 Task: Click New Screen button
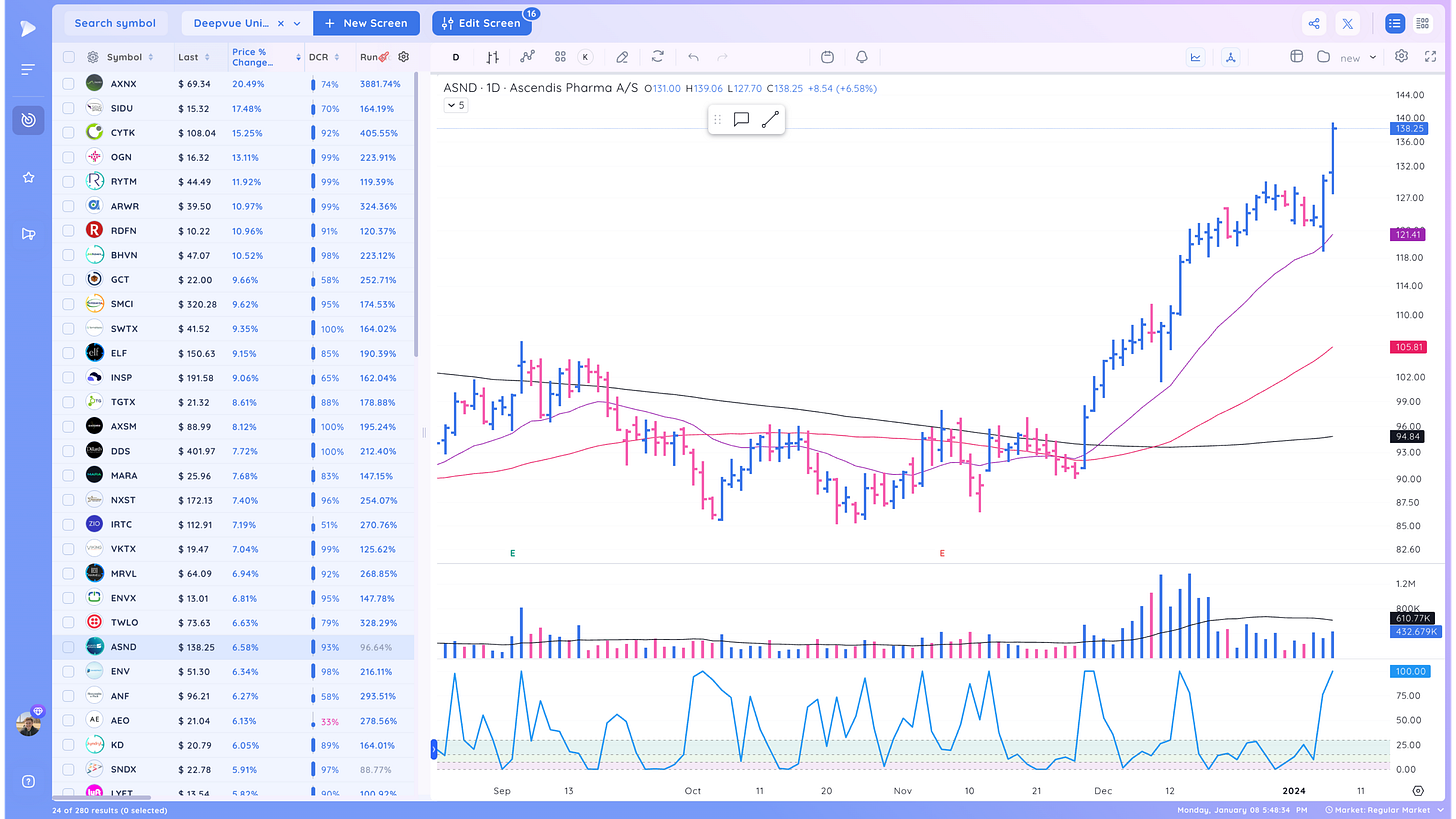coord(366,23)
